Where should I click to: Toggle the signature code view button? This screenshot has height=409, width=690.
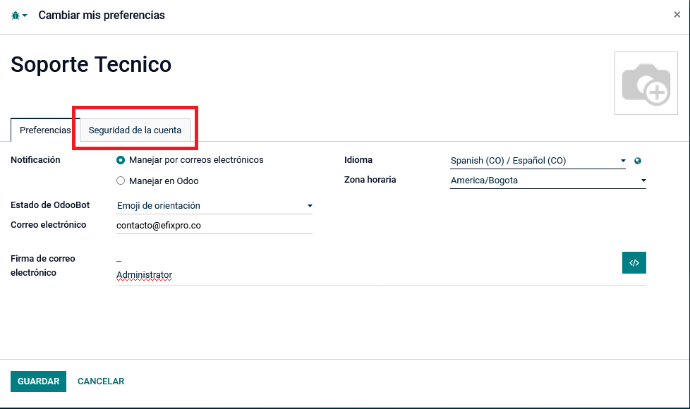pos(633,262)
